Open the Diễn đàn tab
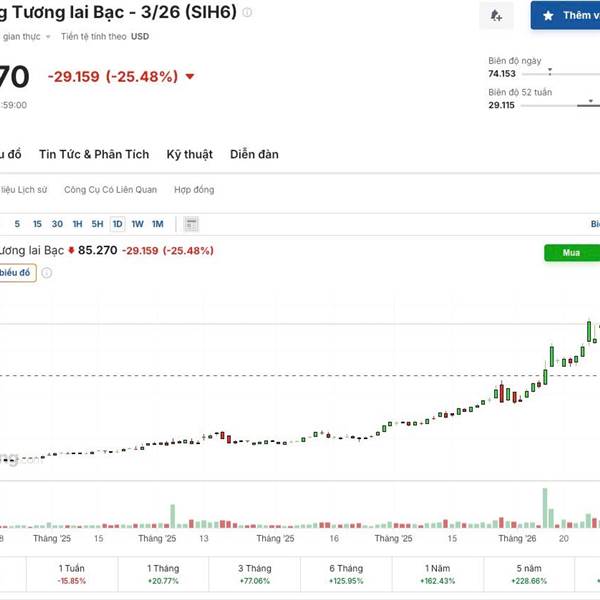This screenshot has height=600, width=600. coord(254,154)
